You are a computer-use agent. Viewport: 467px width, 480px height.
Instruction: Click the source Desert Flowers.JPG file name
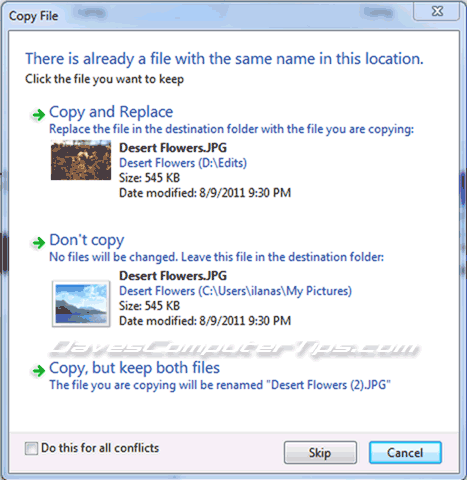[173, 148]
